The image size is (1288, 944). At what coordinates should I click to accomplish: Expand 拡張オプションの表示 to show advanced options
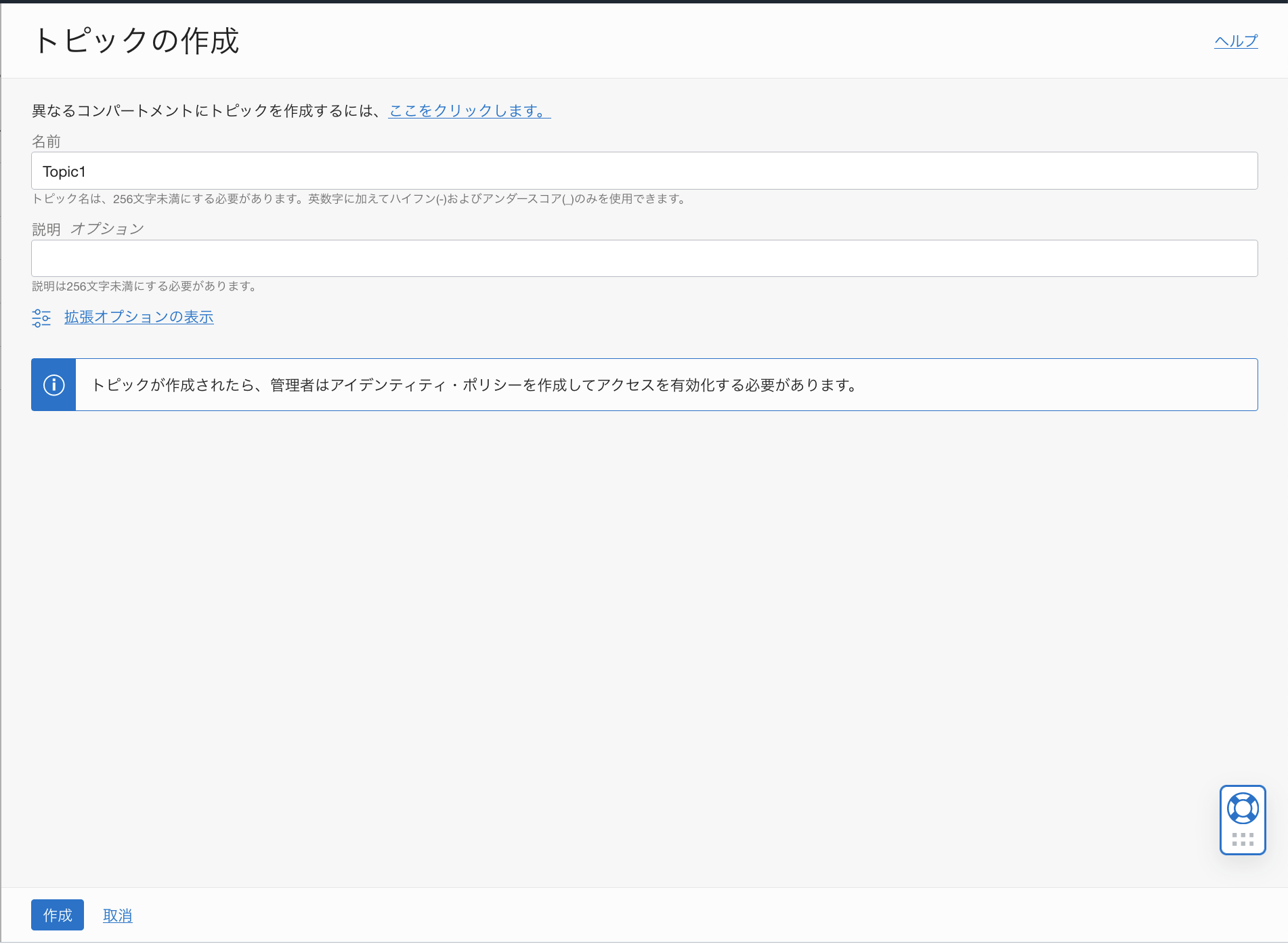[x=139, y=317]
